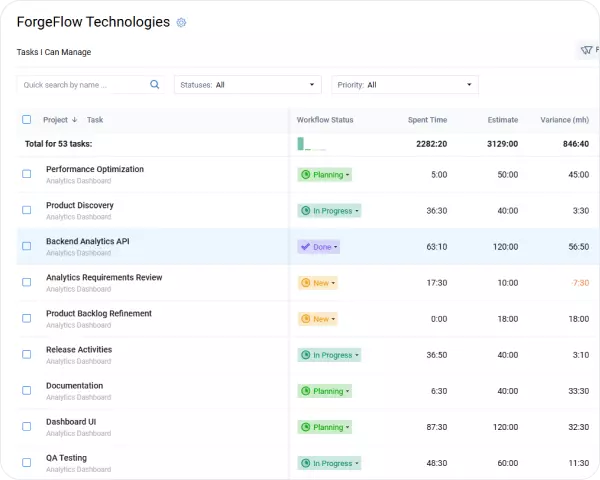Image resolution: width=600 pixels, height=480 pixels.
Task: Open settings gear next to ForgeFlow Technologies
Action: 181,23
